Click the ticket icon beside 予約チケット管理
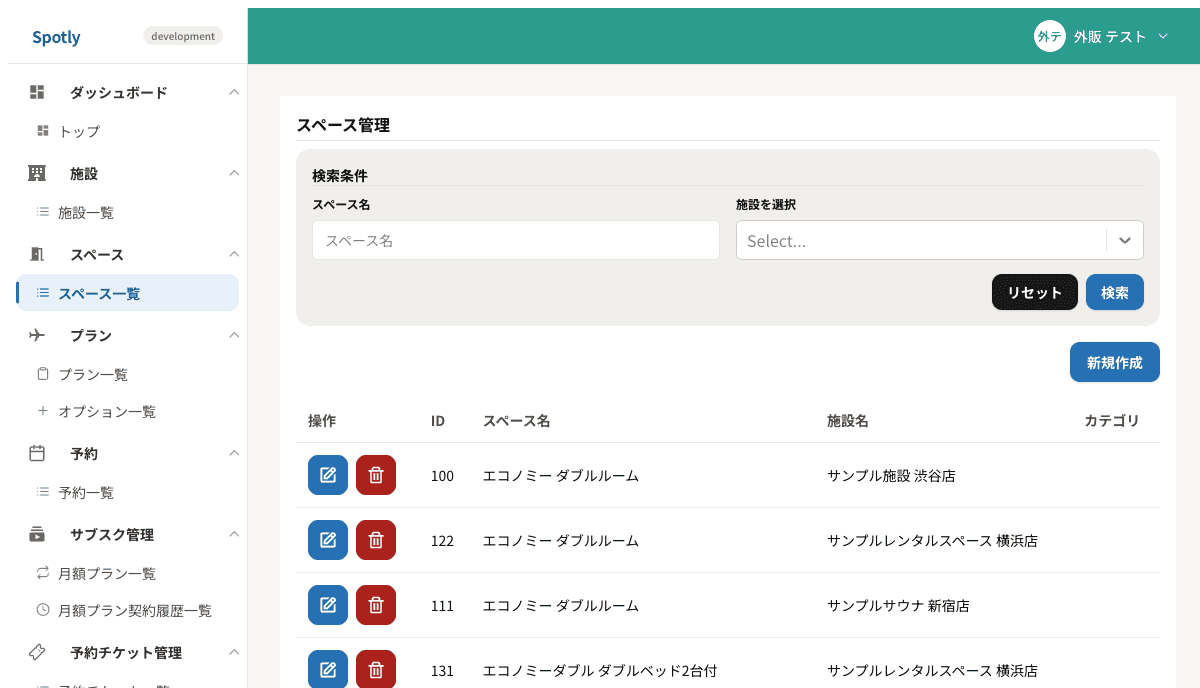1200x688 pixels. tap(37, 652)
